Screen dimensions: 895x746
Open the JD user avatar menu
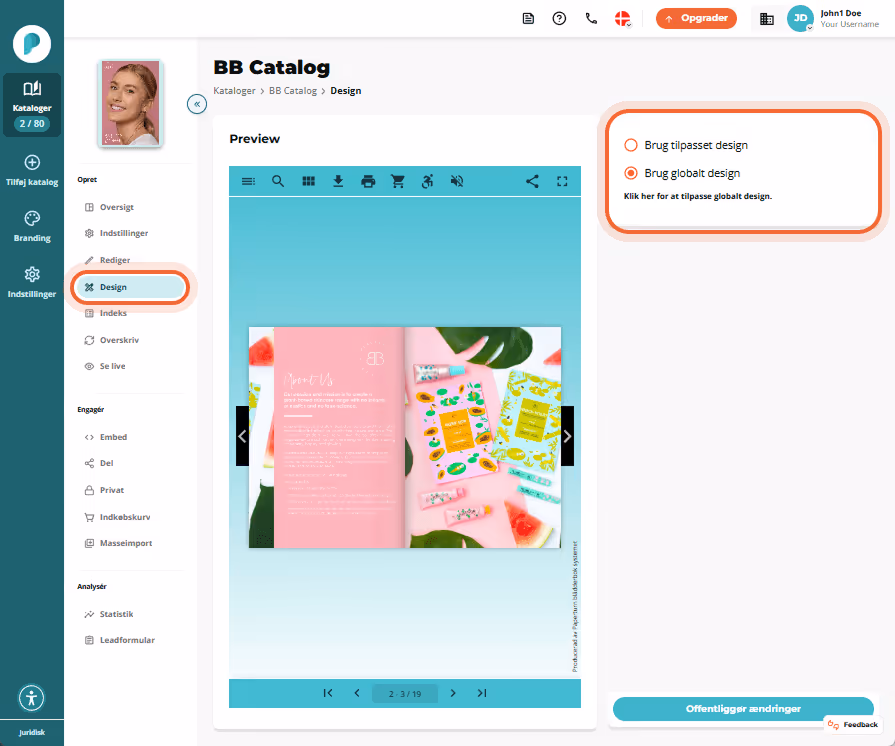[800, 19]
